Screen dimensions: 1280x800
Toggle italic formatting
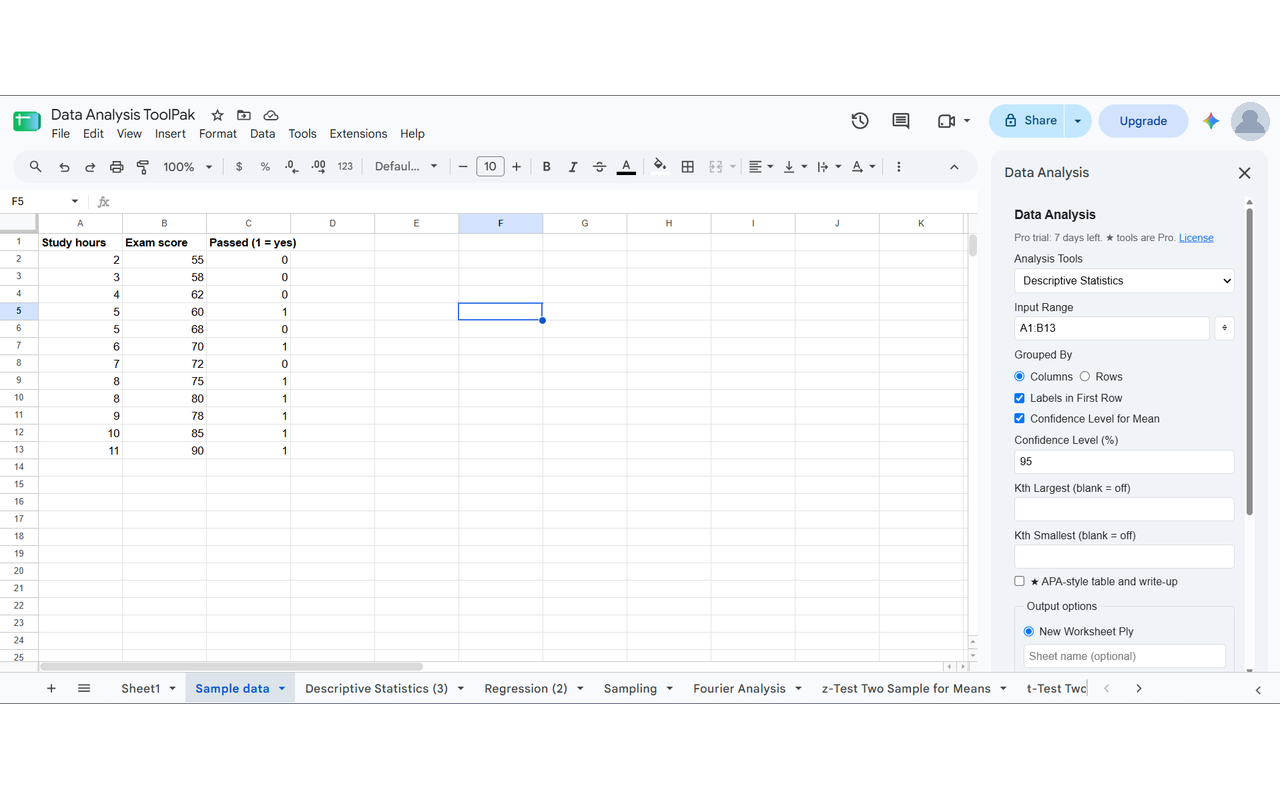pyautogui.click(x=573, y=167)
